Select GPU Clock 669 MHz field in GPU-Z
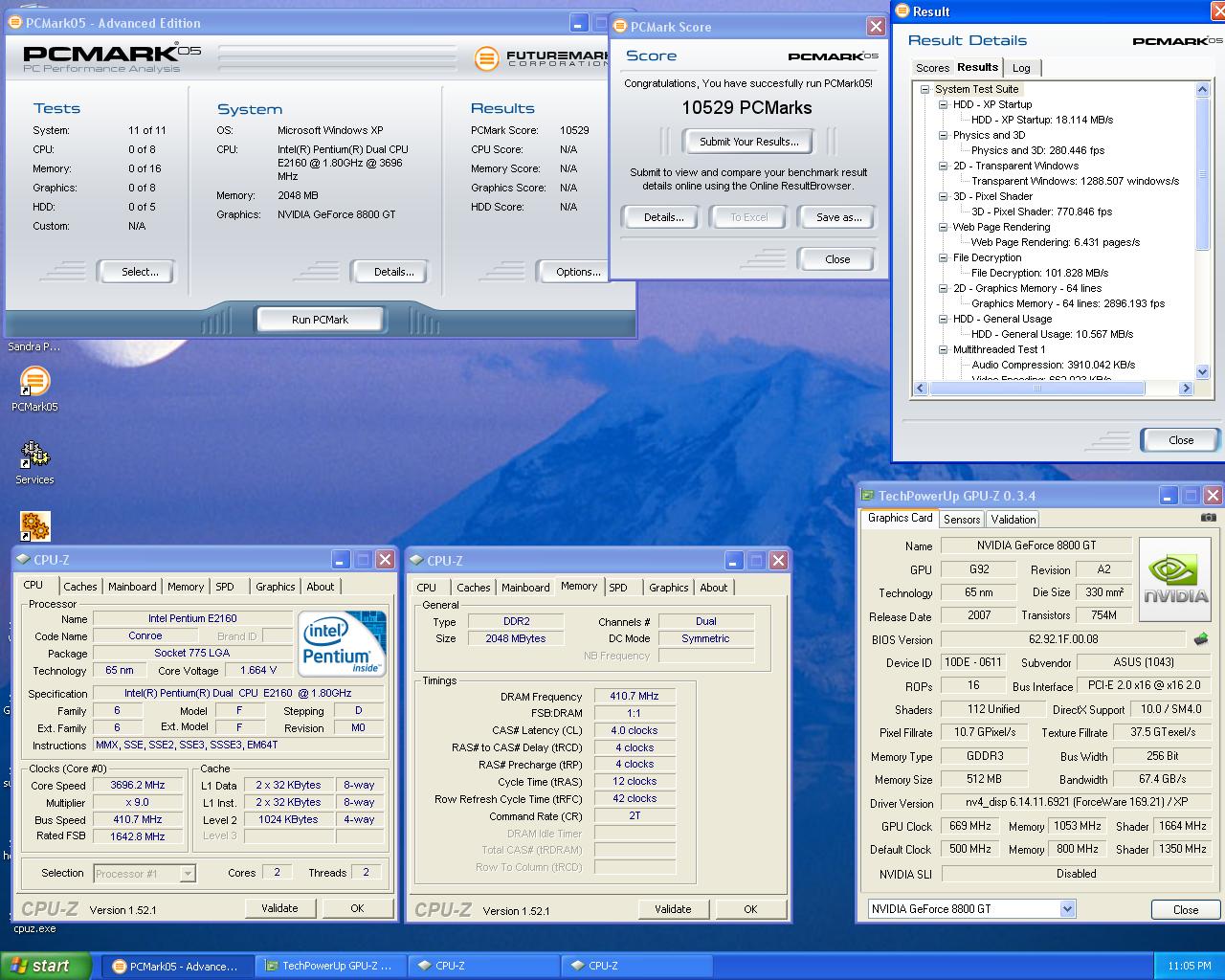The width and height of the screenshot is (1225, 980). (x=969, y=826)
